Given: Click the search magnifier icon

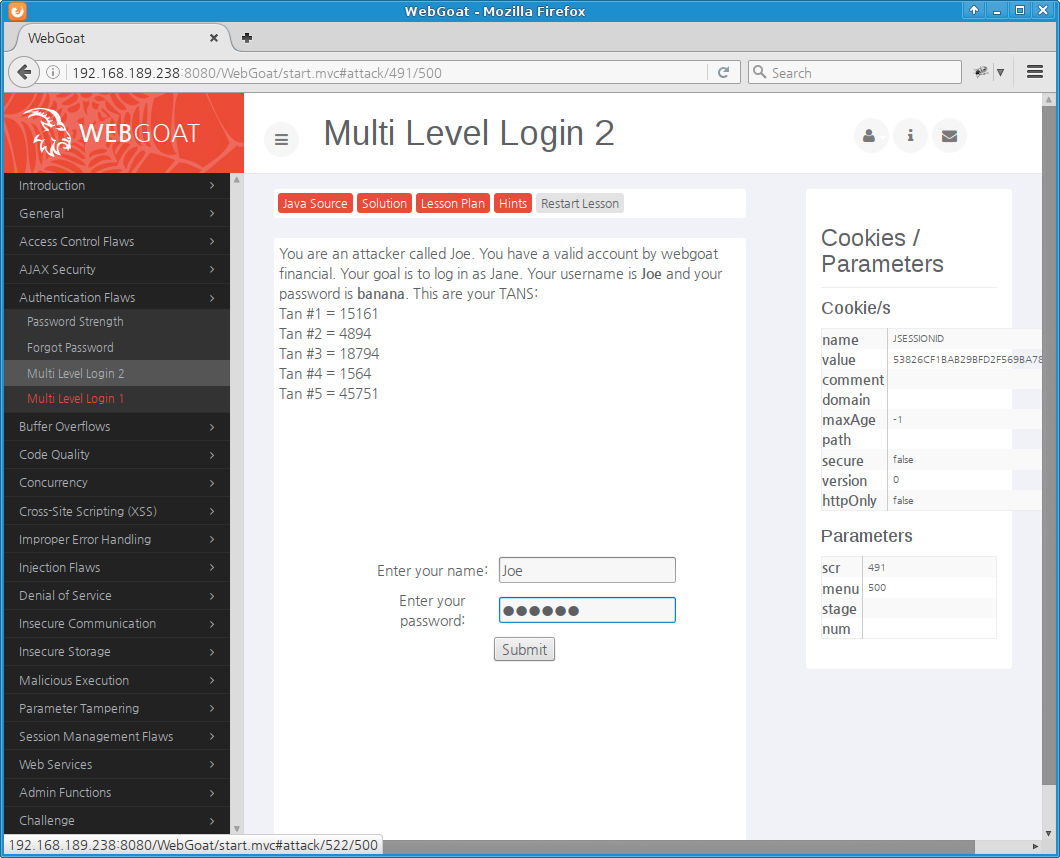Looking at the screenshot, I should click(x=760, y=72).
